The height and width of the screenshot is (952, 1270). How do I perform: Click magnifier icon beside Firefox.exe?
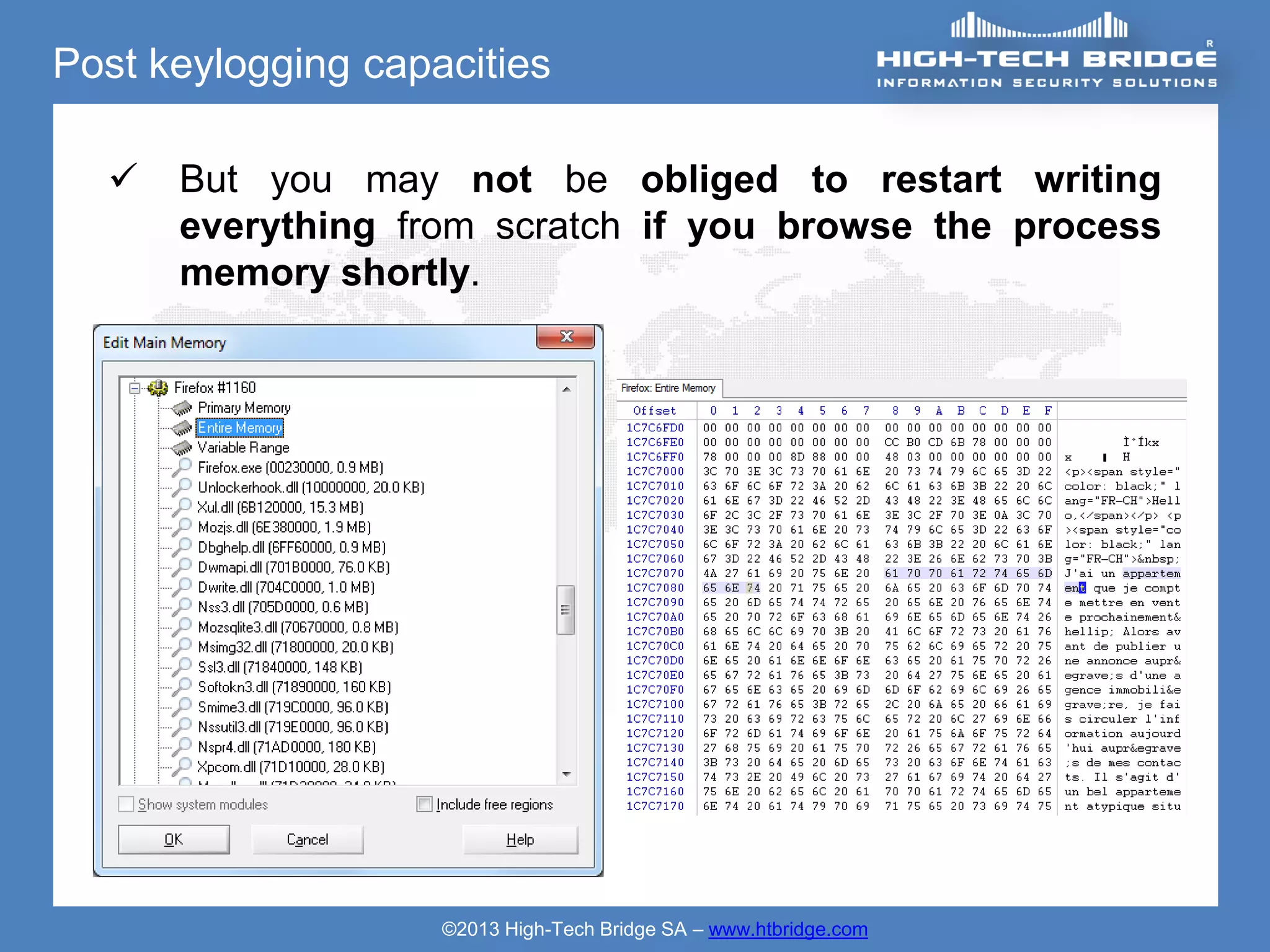click(x=182, y=467)
